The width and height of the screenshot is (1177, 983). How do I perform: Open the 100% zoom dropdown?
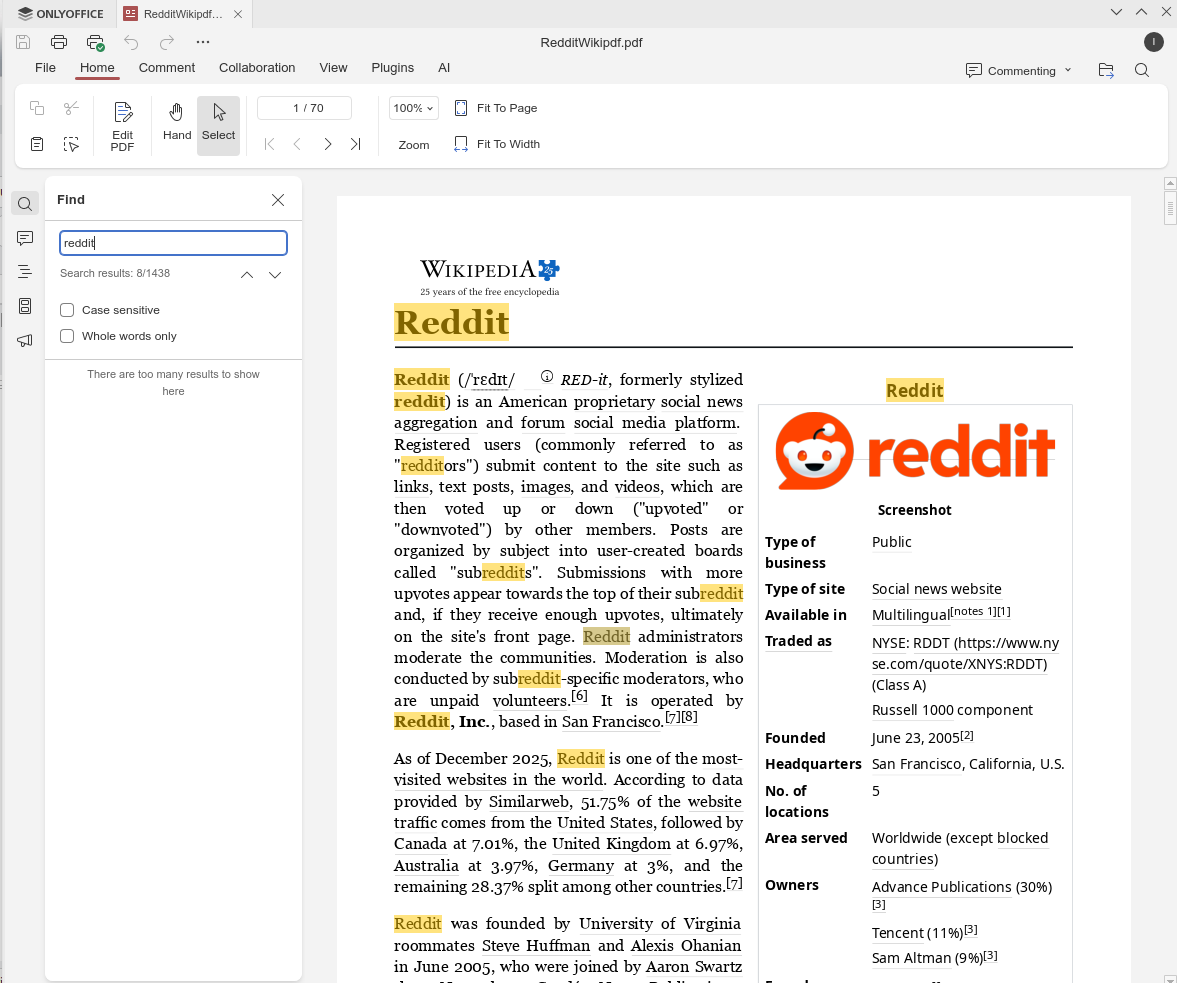(x=414, y=108)
